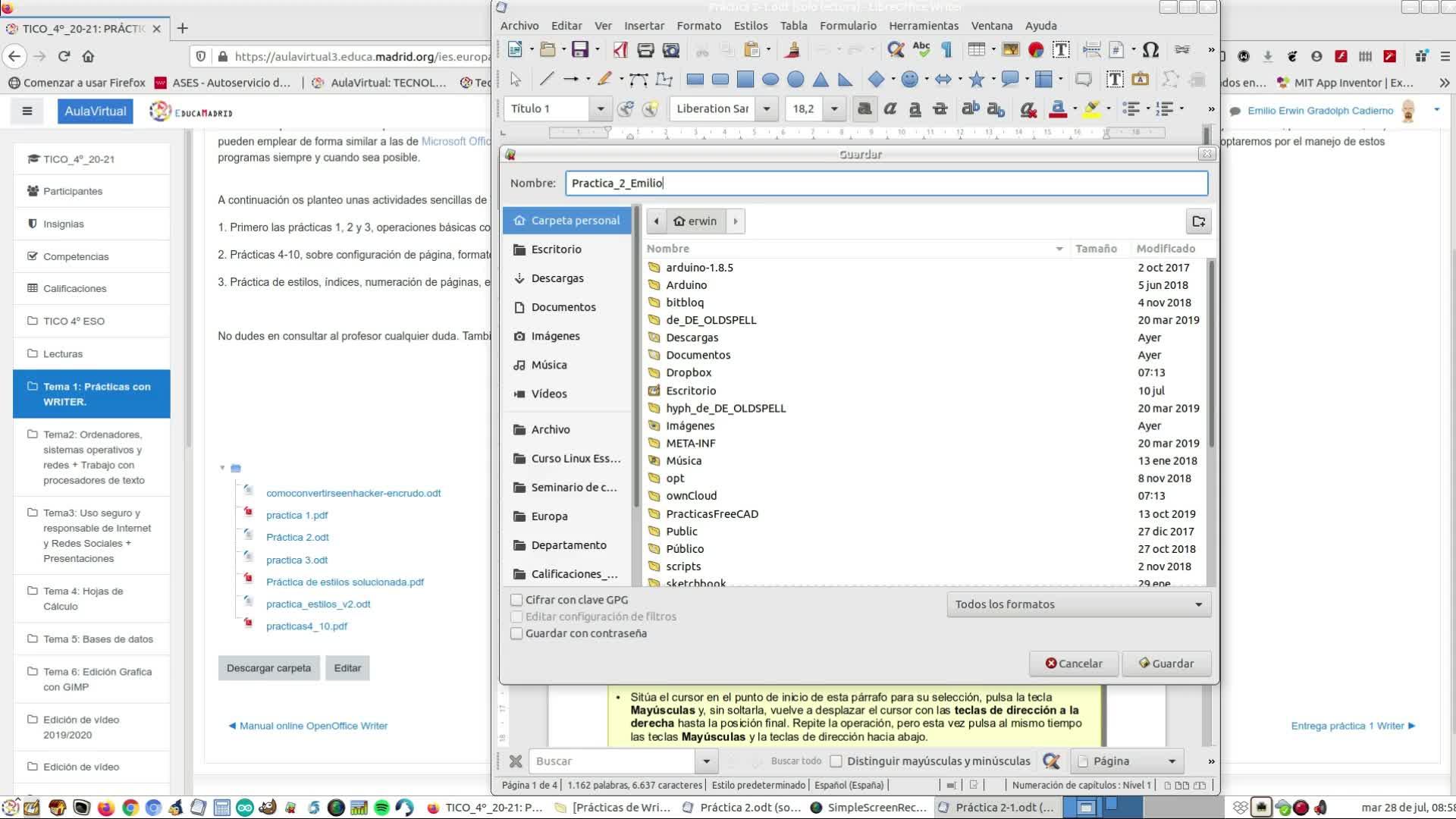Viewport: 1456px width, 819px height.
Task: Enable Cifrar con clave GPG checkbox
Action: tap(517, 600)
